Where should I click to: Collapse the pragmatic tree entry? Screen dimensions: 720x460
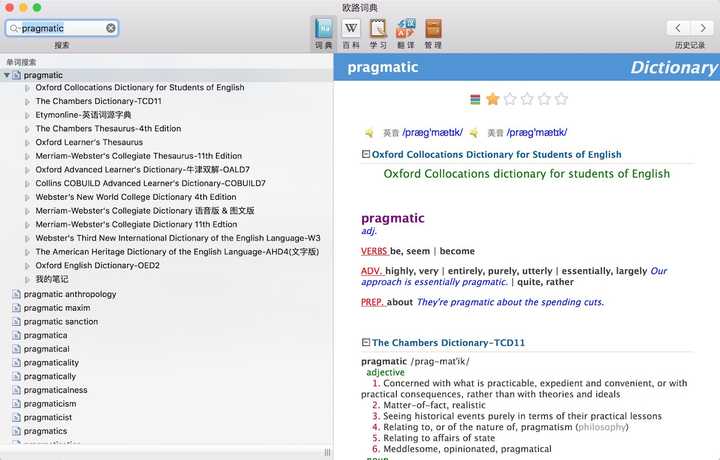[7, 75]
